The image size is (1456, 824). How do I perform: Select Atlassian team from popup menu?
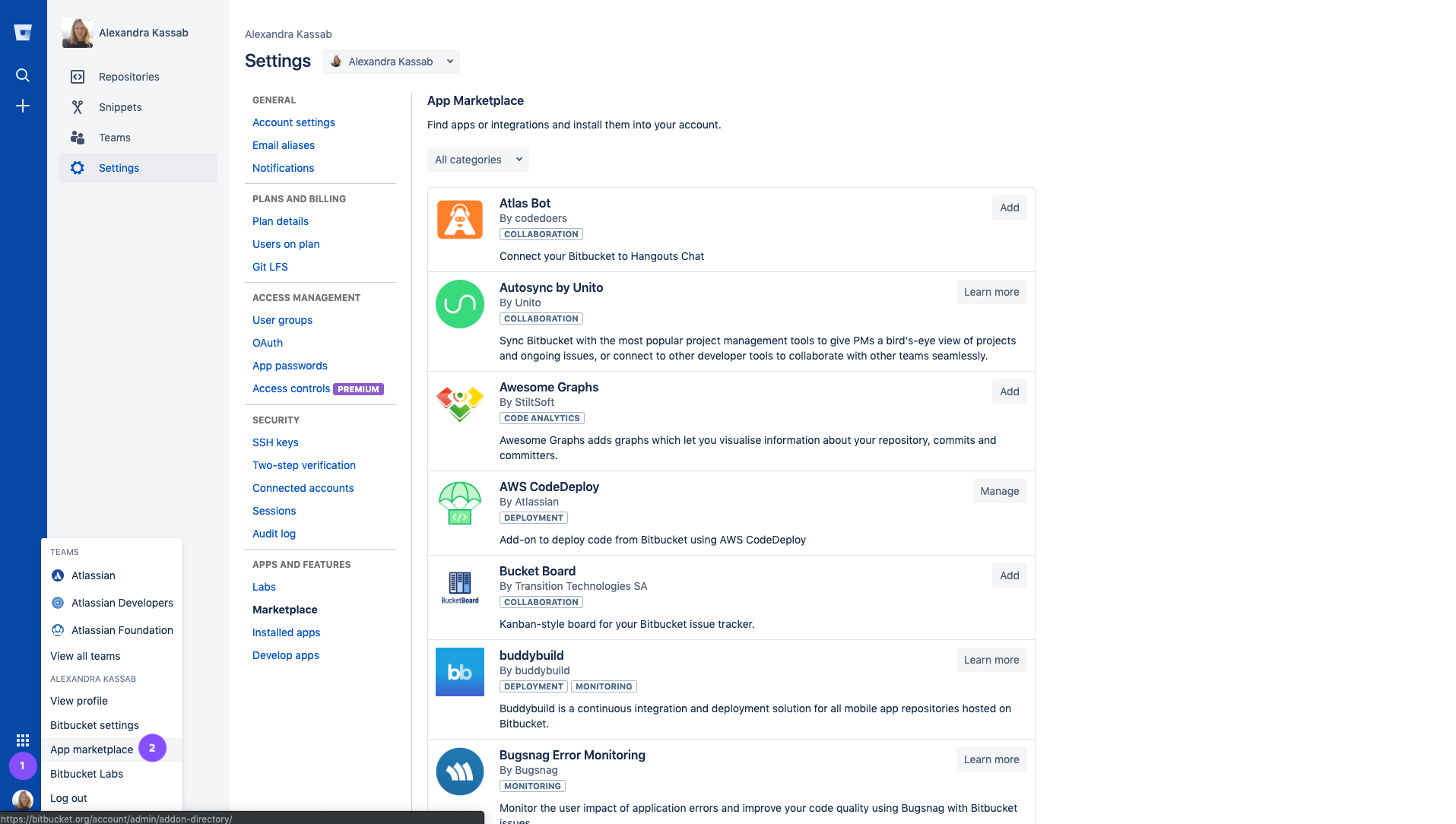click(112, 575)
